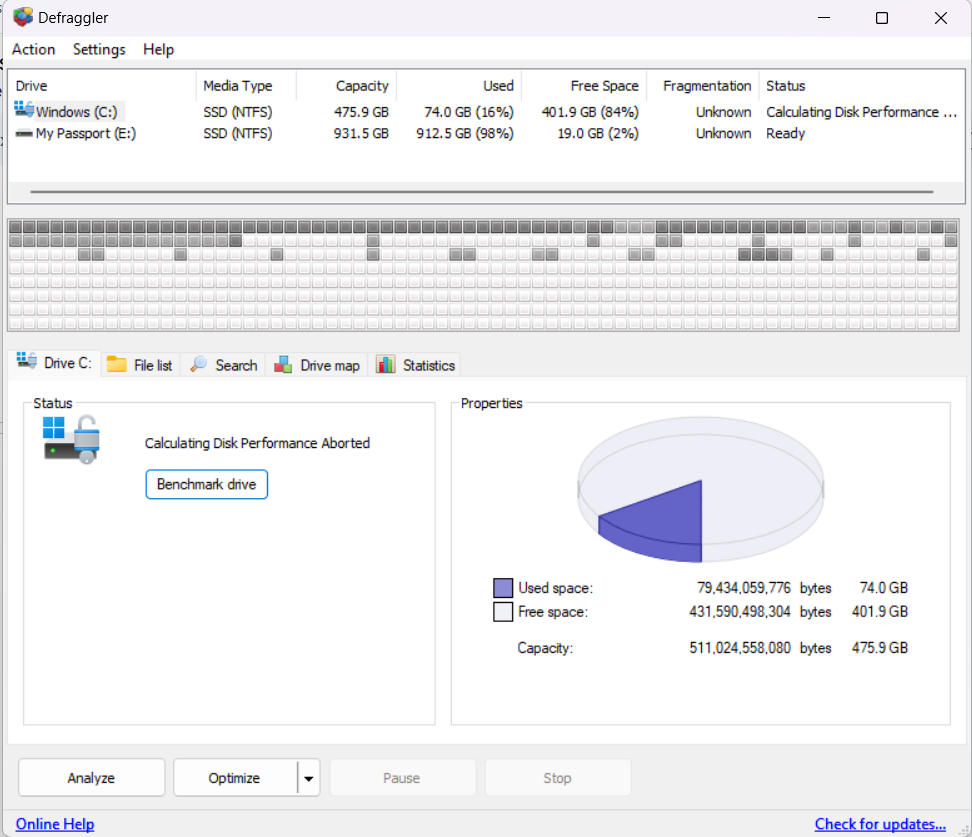This screenshot has height=837, width=972.
Task: Click the Defraggler app icon in title bar
Action: (23, 18)
